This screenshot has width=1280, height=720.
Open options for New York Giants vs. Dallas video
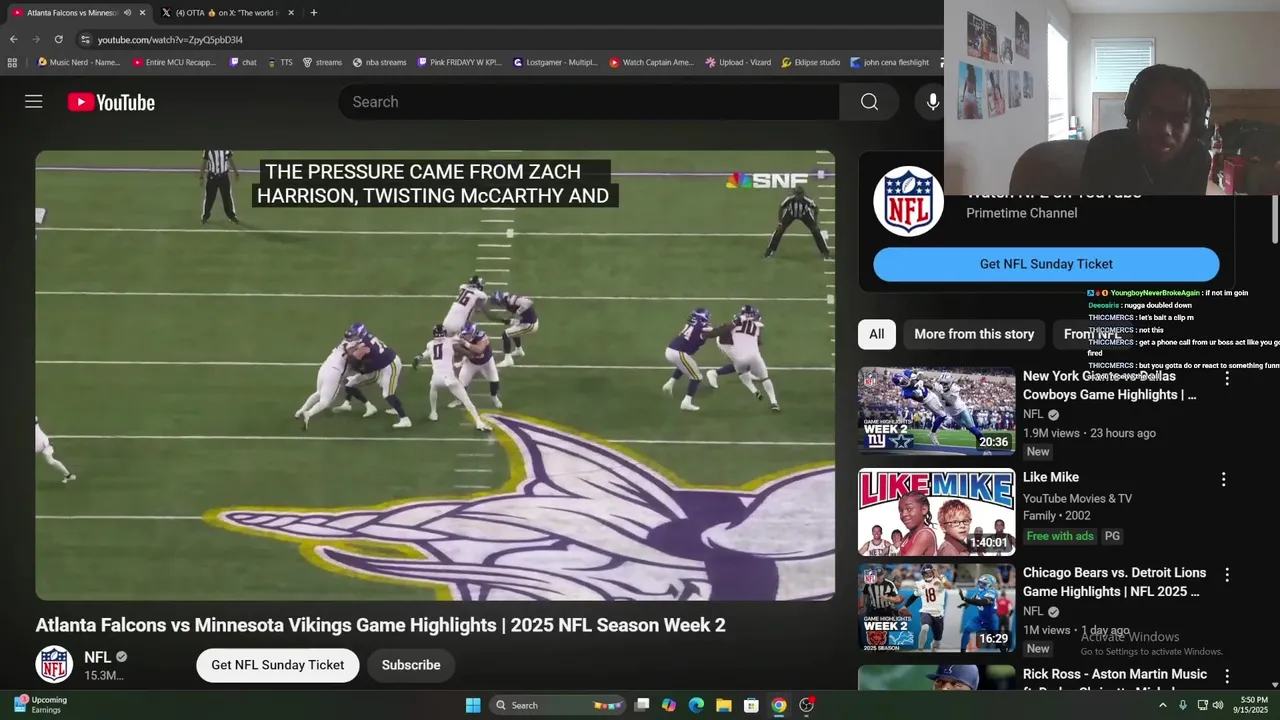[x=1227, y=379]
